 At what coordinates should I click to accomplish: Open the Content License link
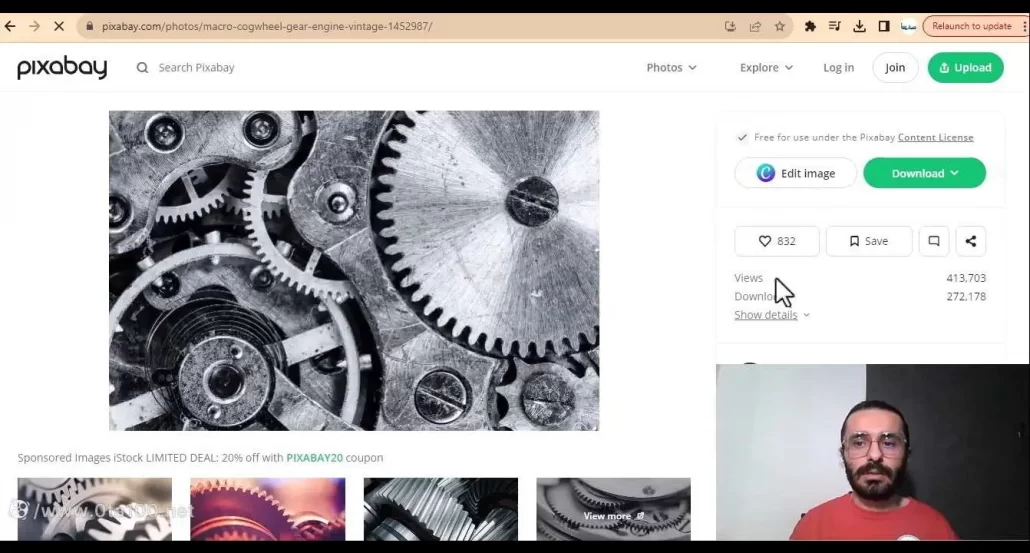point(935,138)
